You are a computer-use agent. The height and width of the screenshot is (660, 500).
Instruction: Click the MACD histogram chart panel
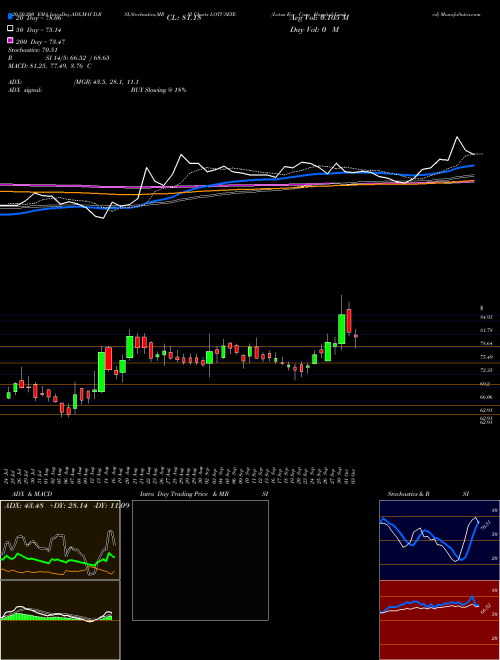[60, 620]
